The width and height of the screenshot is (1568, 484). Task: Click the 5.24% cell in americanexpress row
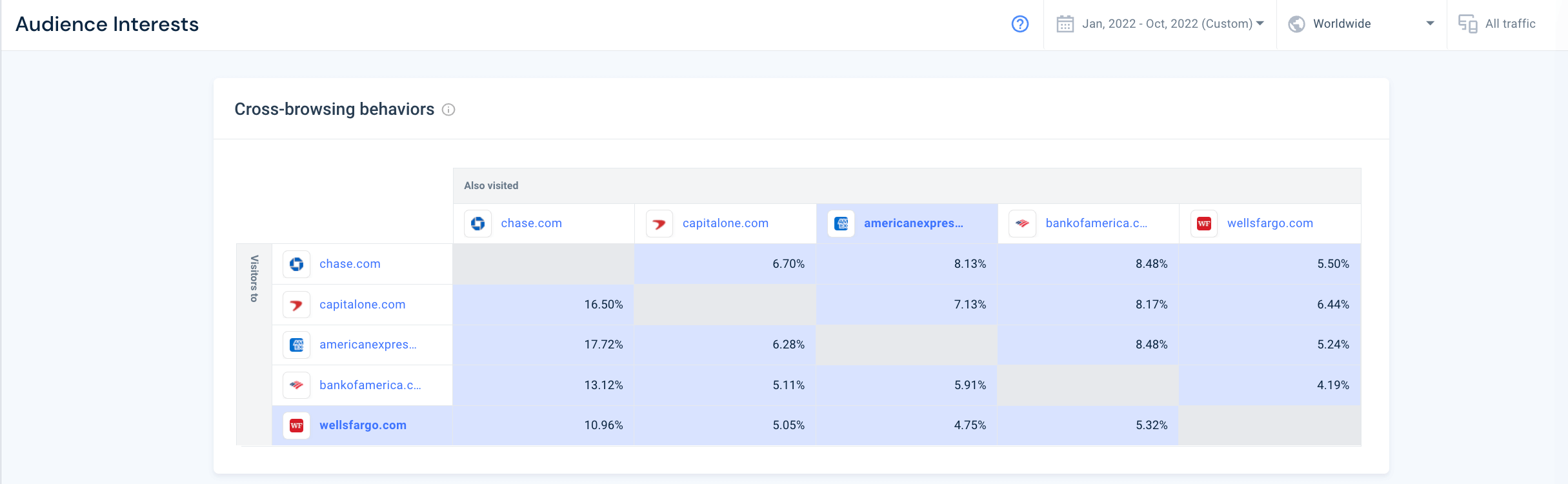[x=1270, y=345]
